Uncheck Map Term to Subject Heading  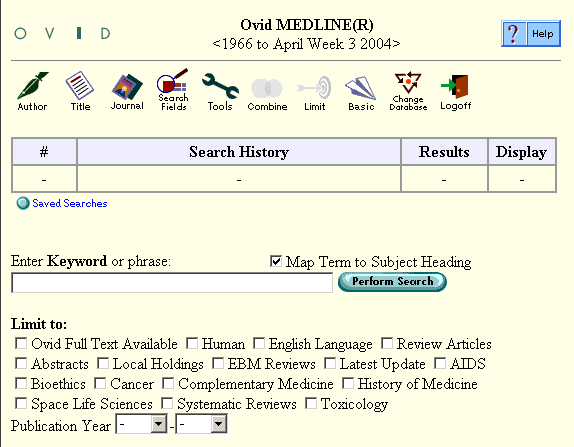(x=276, y=261)
